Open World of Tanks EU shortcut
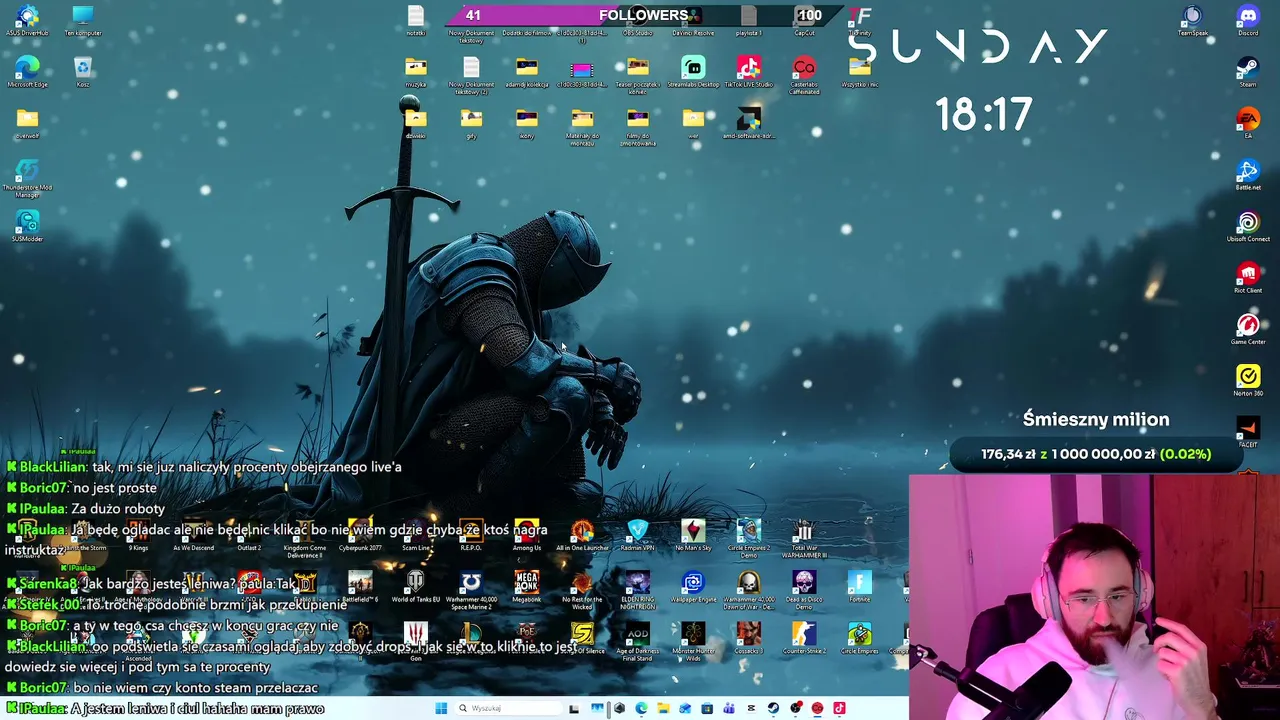 click(415, 587)
